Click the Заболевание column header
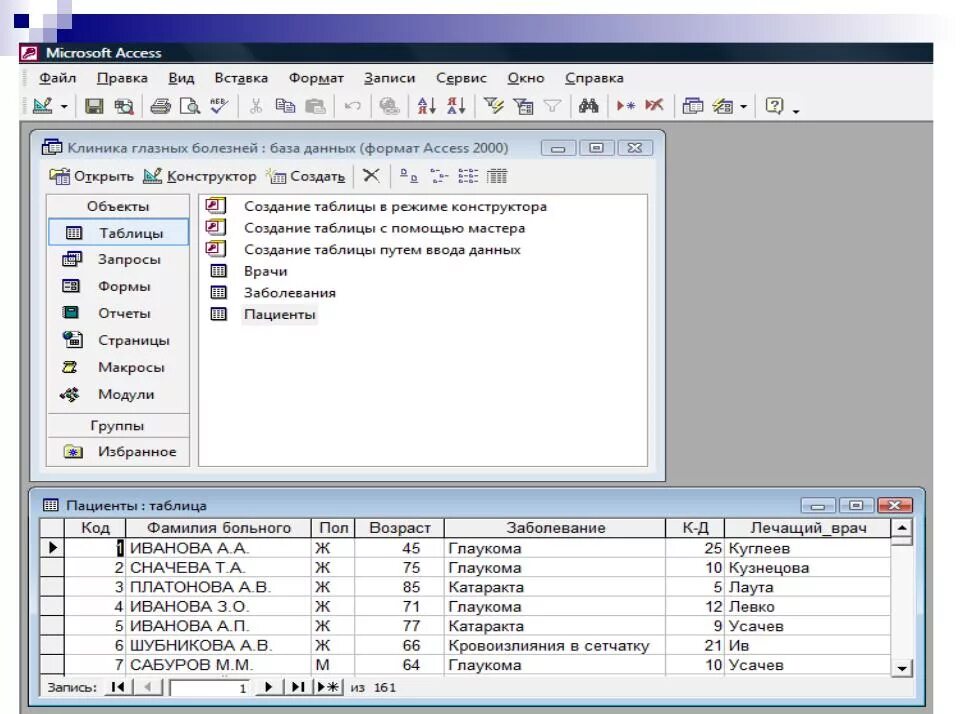The image size is (960, 714). [555, 528]
